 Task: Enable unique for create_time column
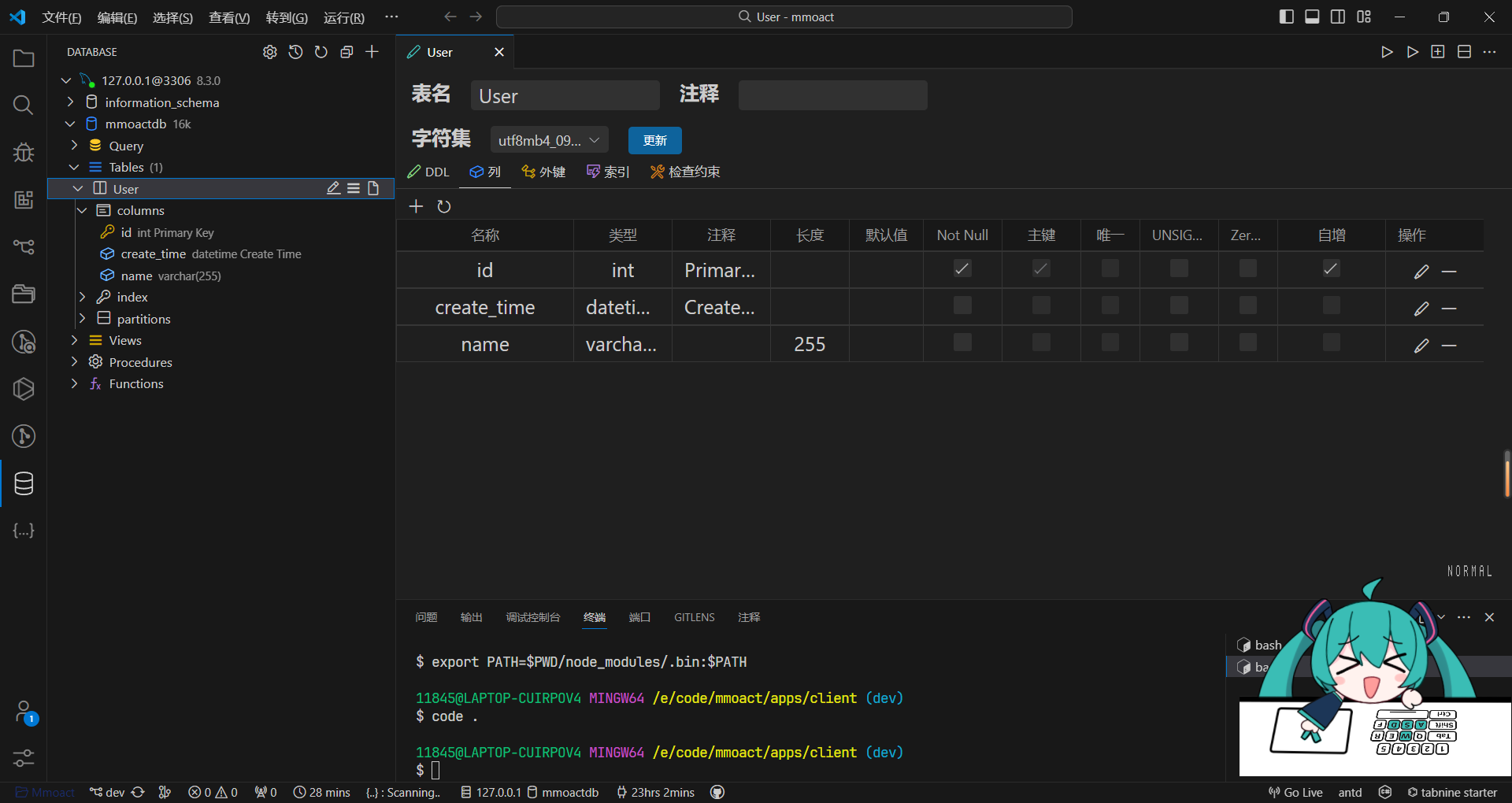tap(1110, 305)
